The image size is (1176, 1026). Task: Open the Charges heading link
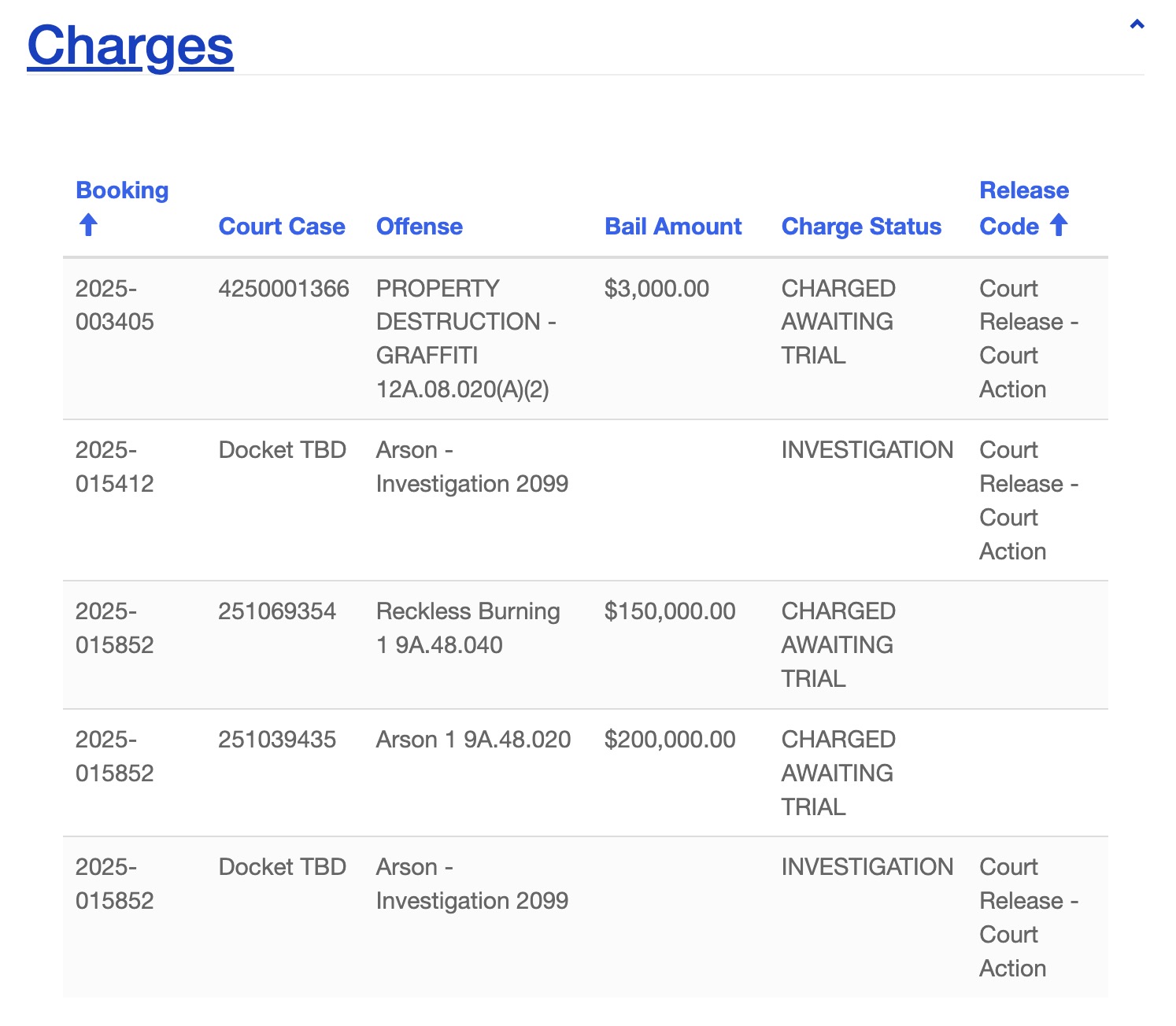(130, 46)
